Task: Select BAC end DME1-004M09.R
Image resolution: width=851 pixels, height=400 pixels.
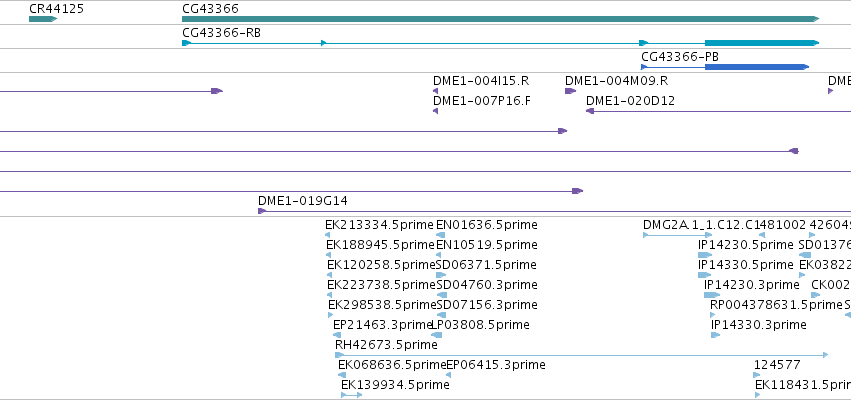Action: [x=617, y=81]
